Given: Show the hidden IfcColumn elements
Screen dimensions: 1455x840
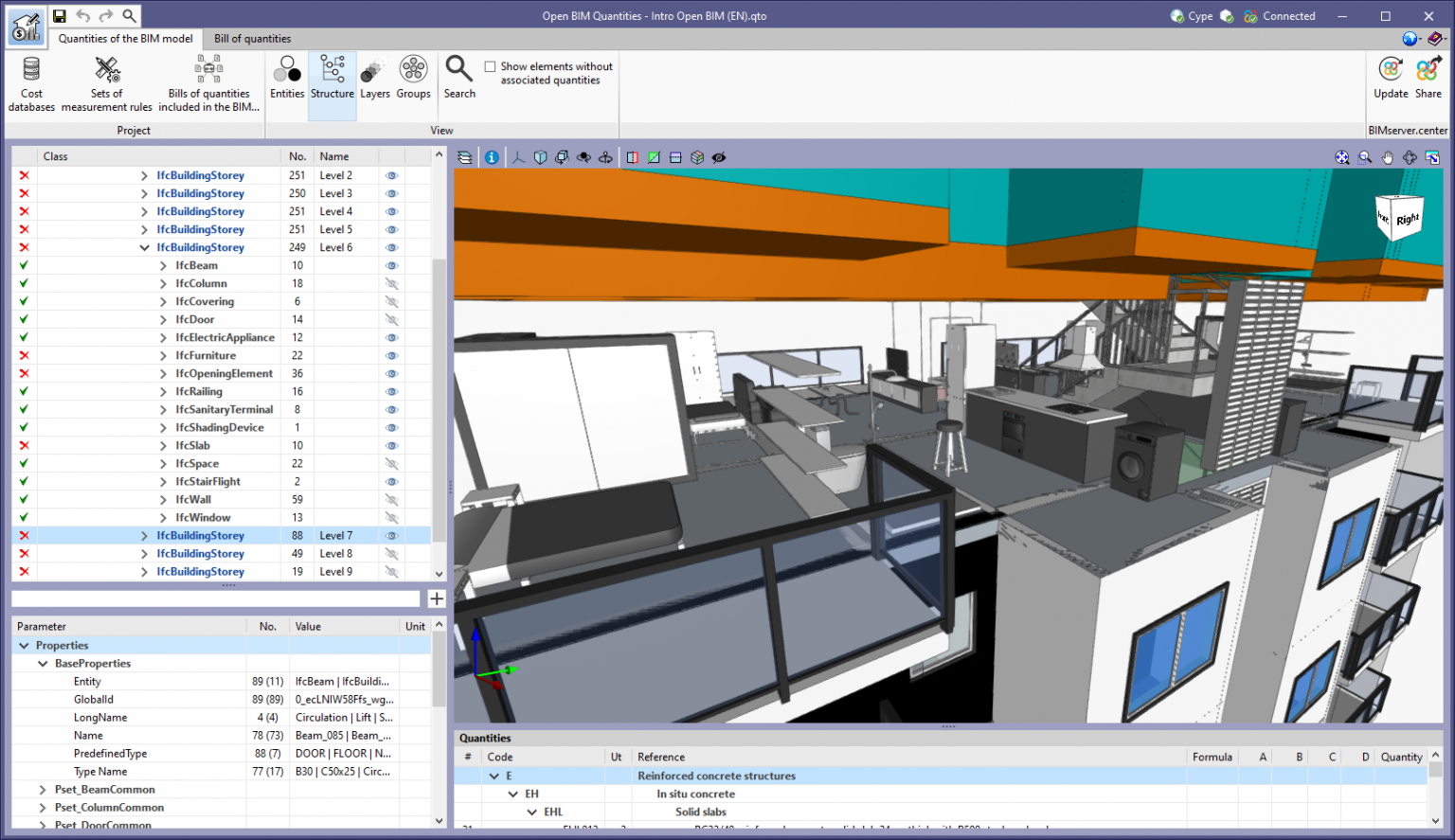Looking at the screenshot, I should click(391, 282).
